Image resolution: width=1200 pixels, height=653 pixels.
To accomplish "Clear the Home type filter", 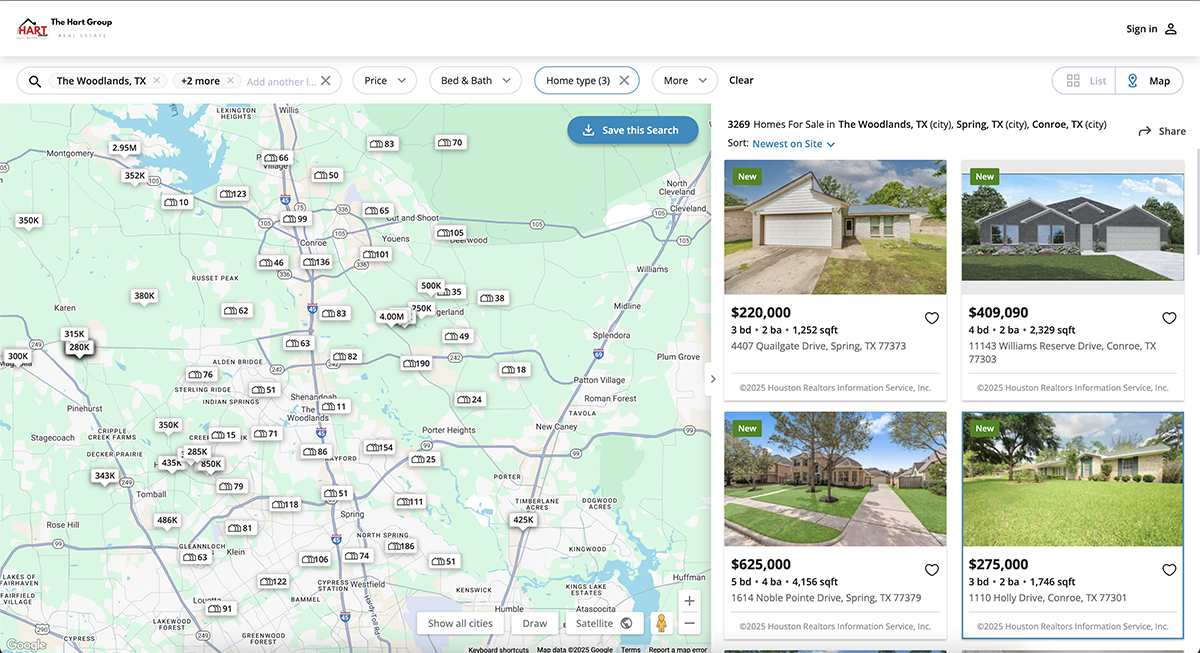I will coord(624,81).
